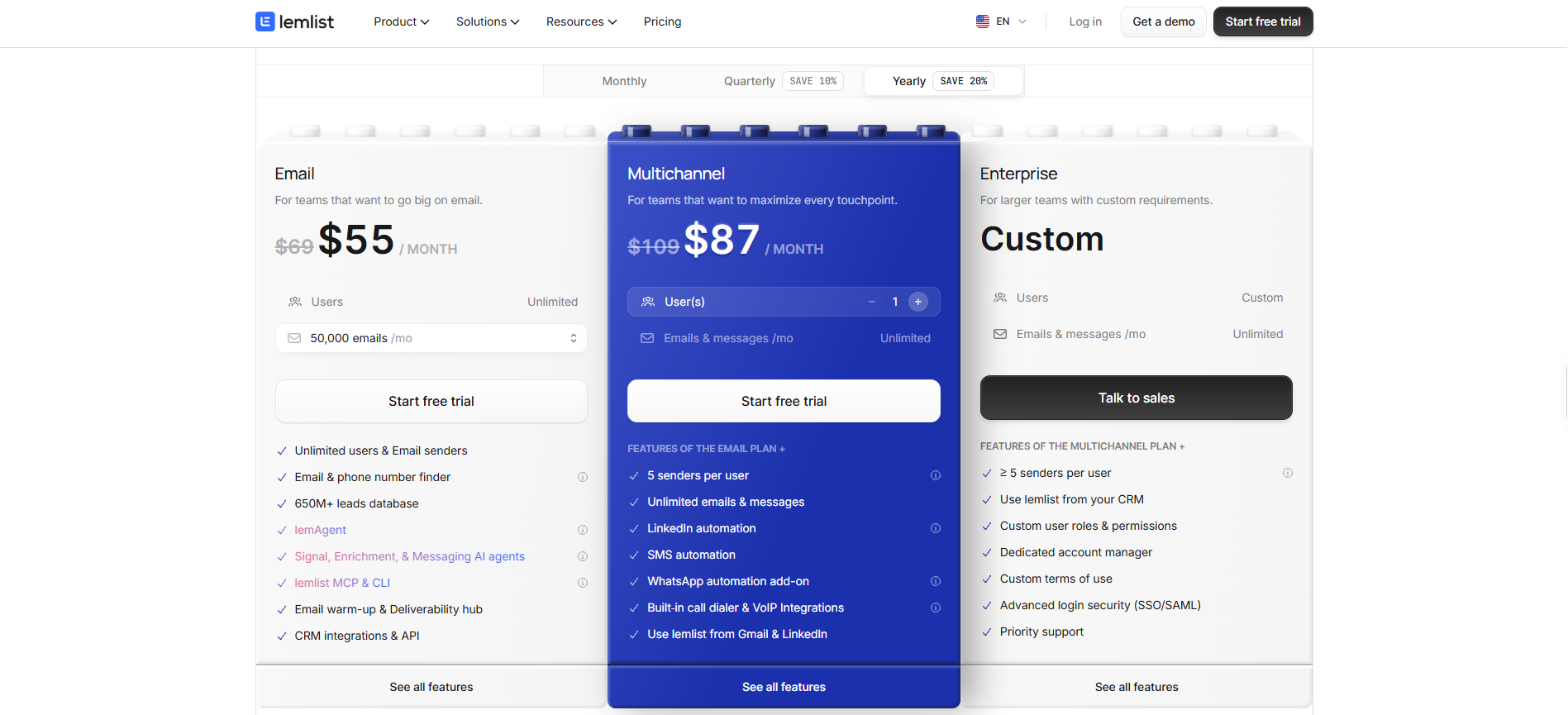This screenshot has width=1568, height=715.
Task: Click SAVE 20% badge
Action: [963, 81]
